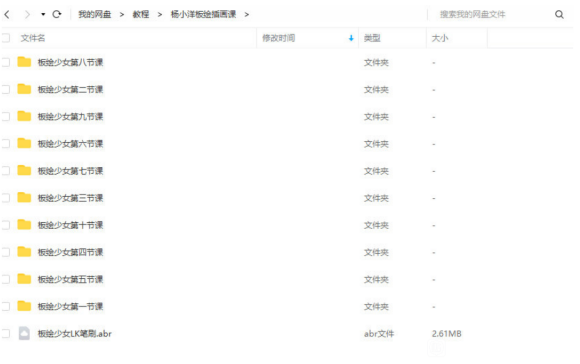Check the box for 板绘少女第八节课
The image size is (580, 364).
[6, 62]
